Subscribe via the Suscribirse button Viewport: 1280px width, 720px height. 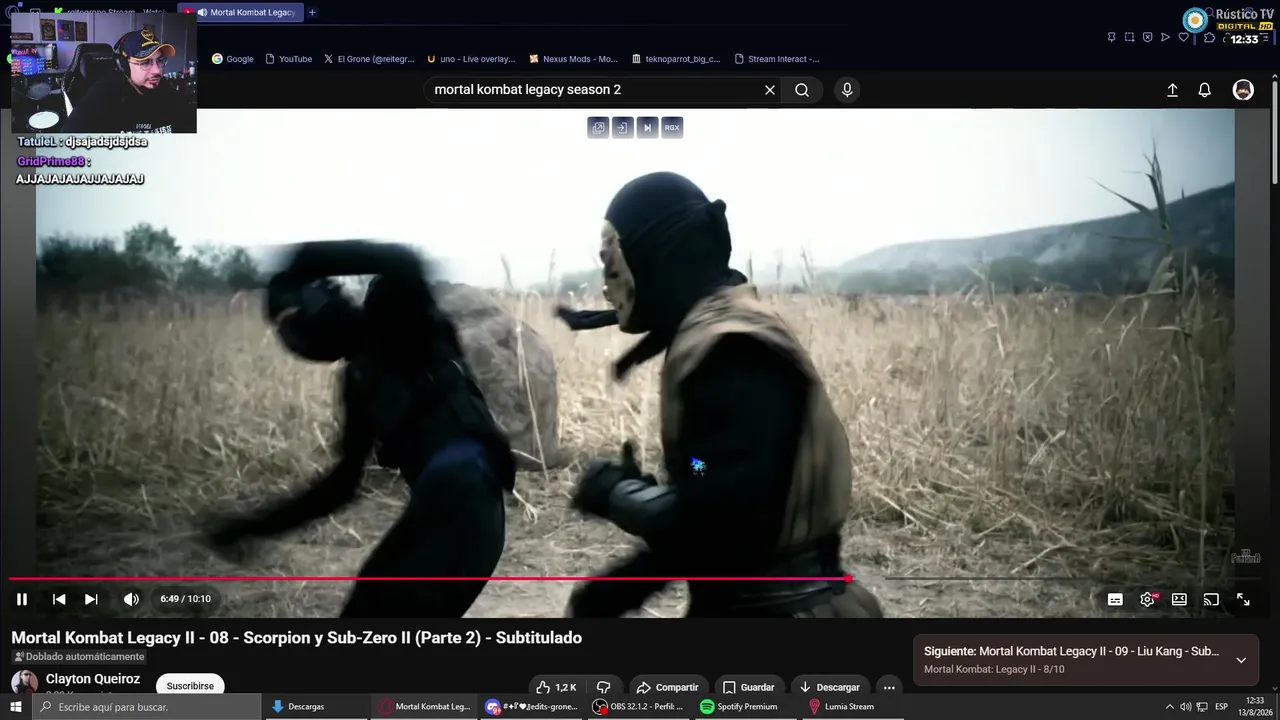coord(190,686)
